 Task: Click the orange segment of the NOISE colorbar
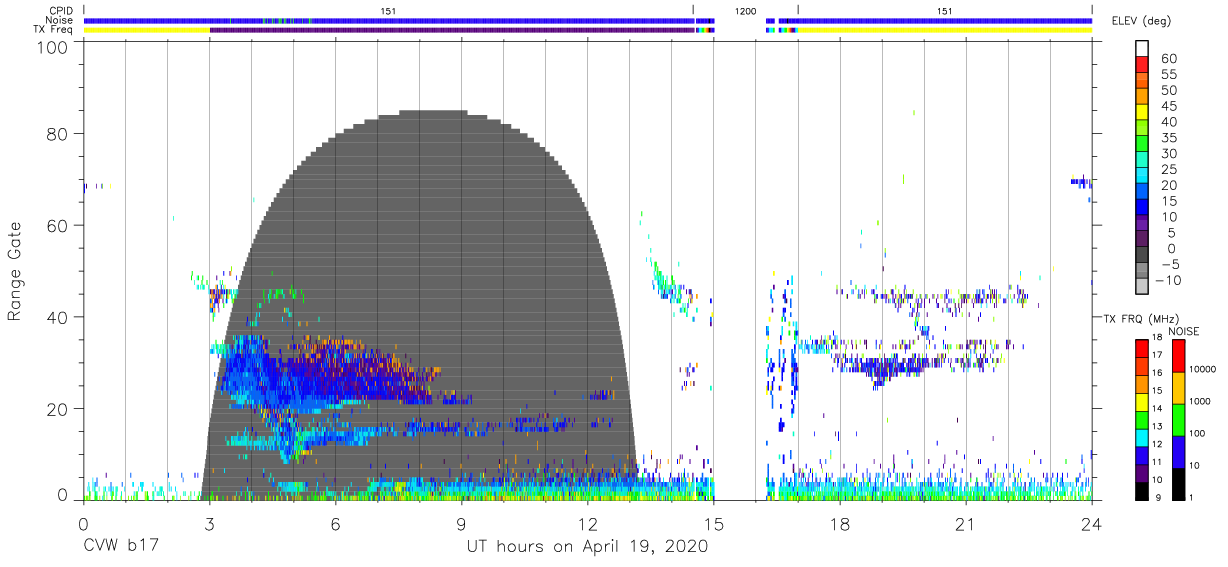1180,388
